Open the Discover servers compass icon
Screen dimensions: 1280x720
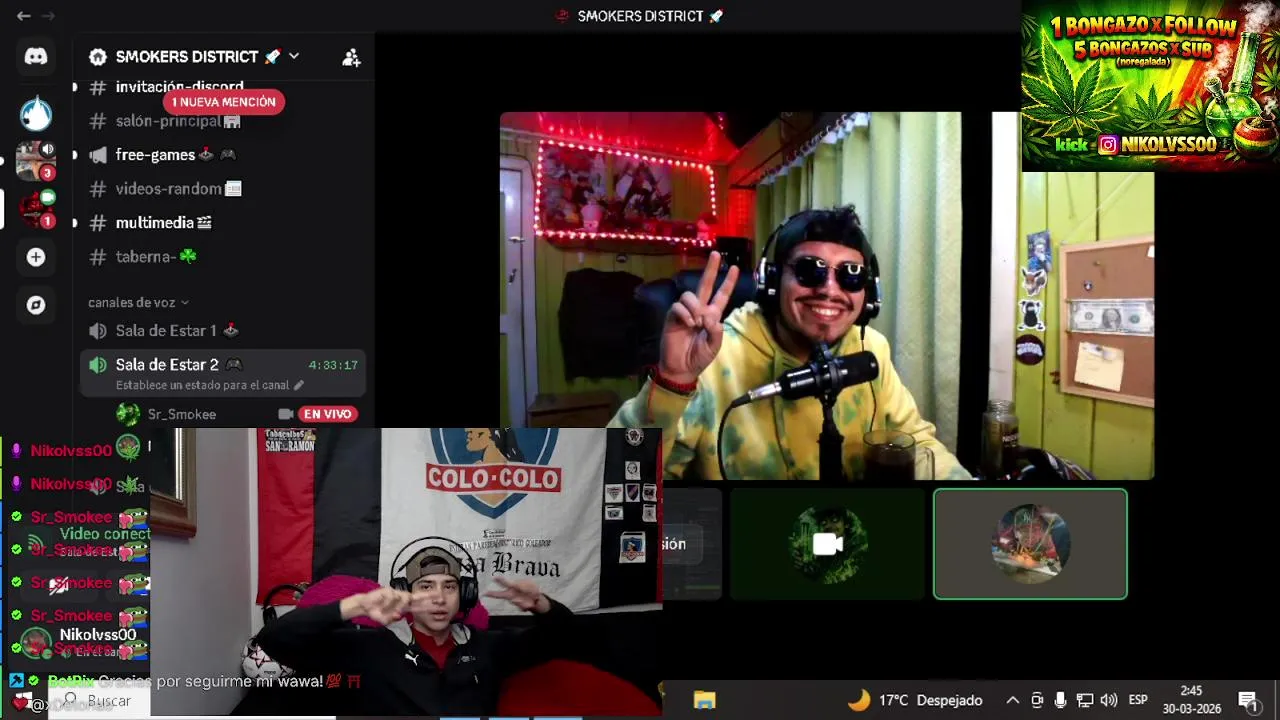click(36, 305)
